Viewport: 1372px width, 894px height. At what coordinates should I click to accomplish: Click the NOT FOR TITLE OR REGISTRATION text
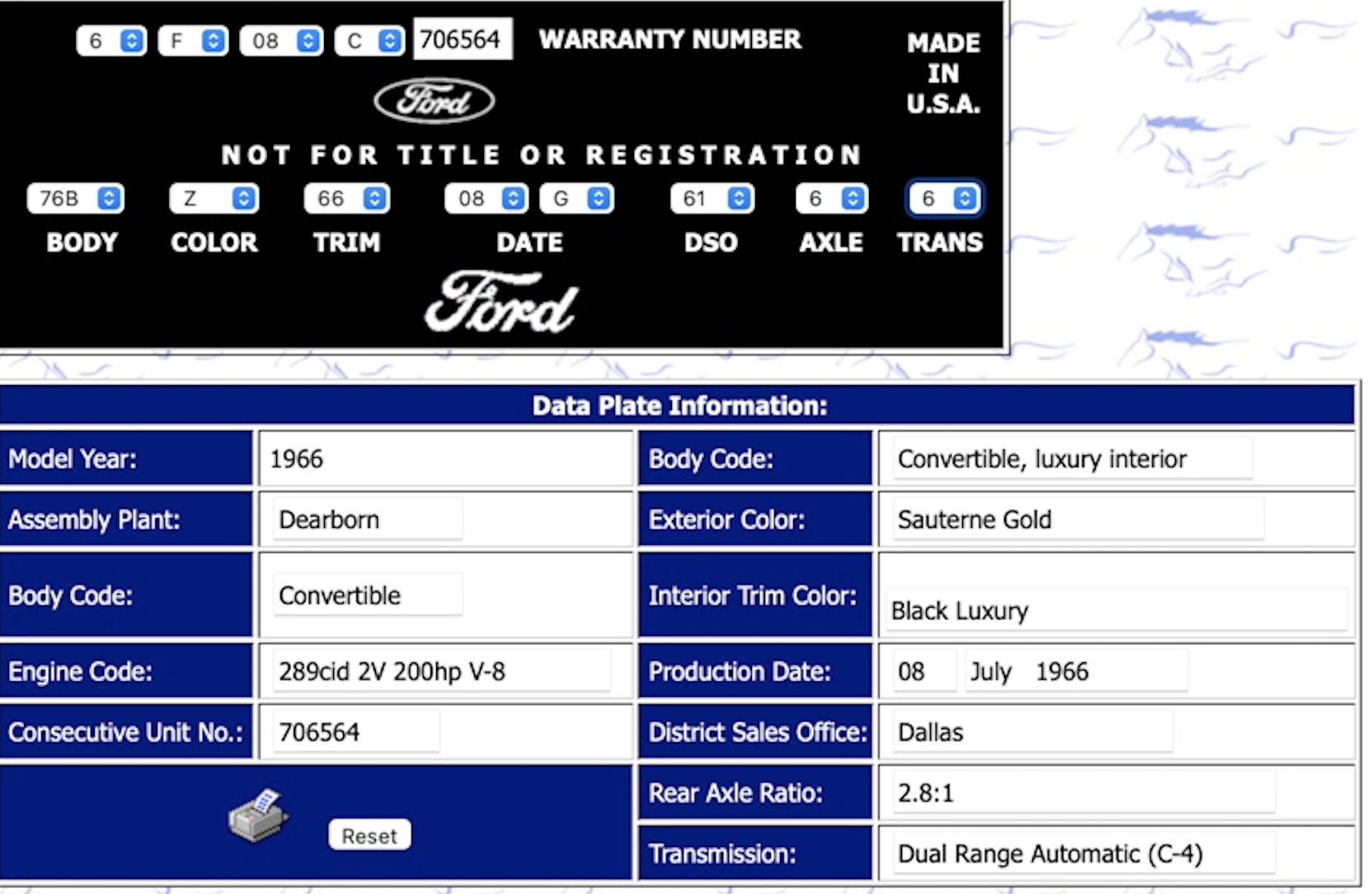click(x=542, y=154)
